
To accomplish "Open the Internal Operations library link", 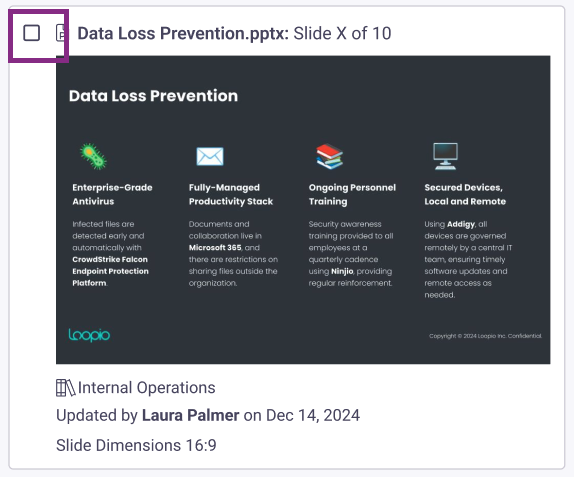I will click(x=146, y=388).
